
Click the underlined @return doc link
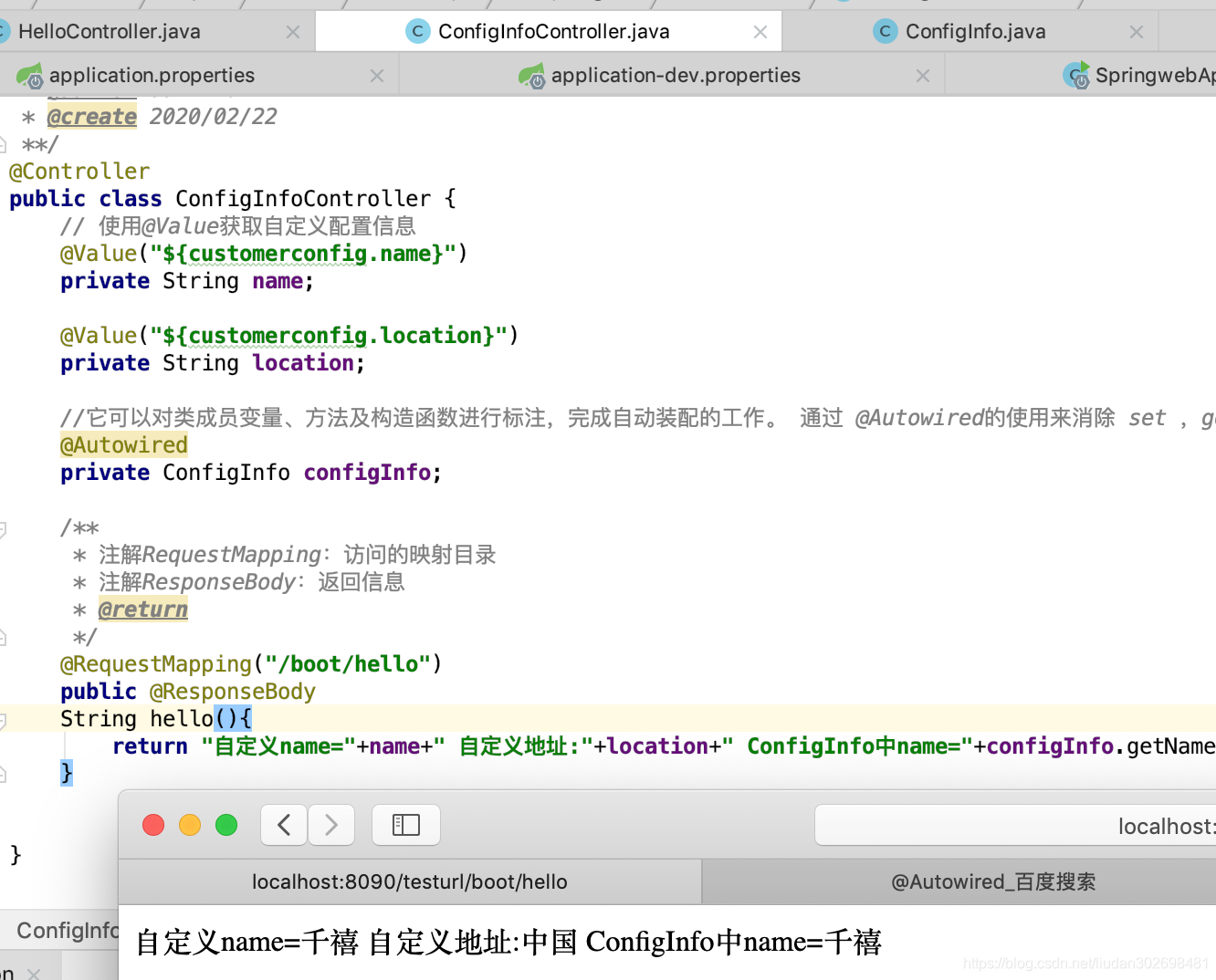142,609
